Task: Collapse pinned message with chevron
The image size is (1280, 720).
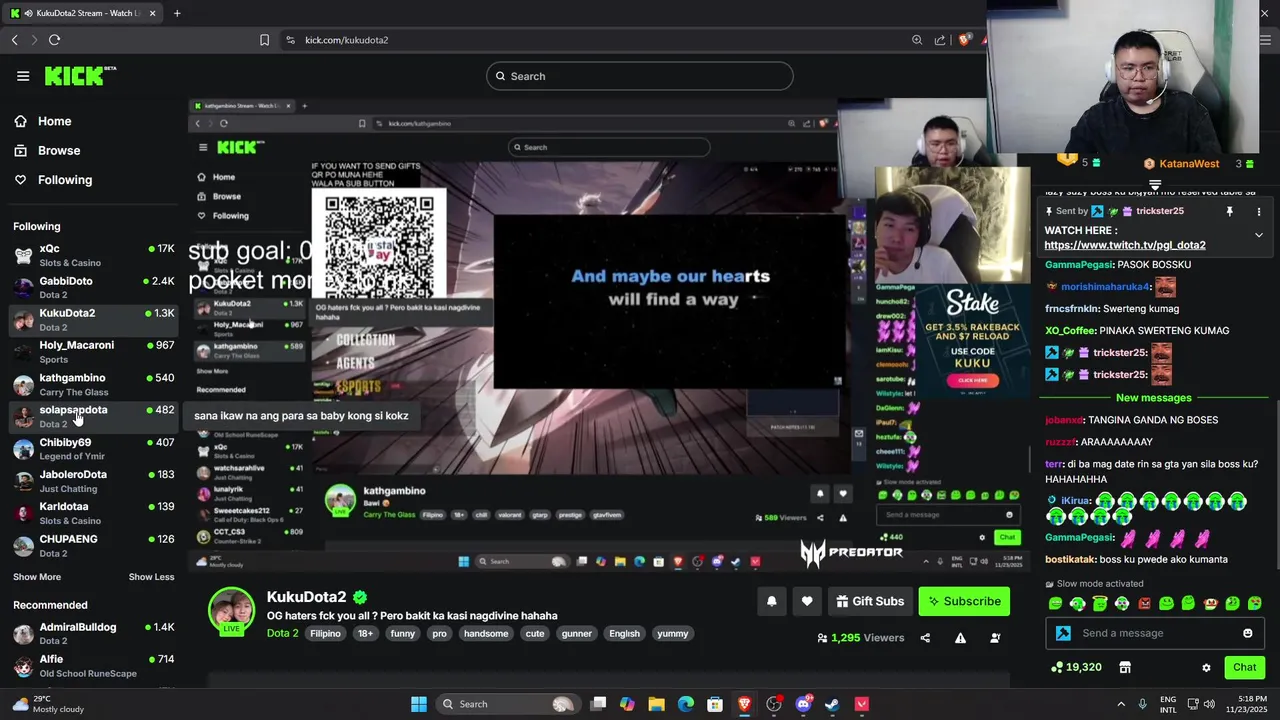Action: (1259, 235)
